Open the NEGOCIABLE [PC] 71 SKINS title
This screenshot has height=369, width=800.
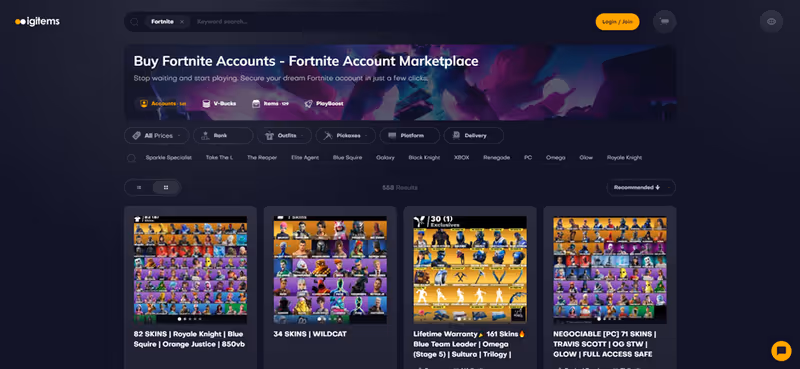click(x=605, y=345)
